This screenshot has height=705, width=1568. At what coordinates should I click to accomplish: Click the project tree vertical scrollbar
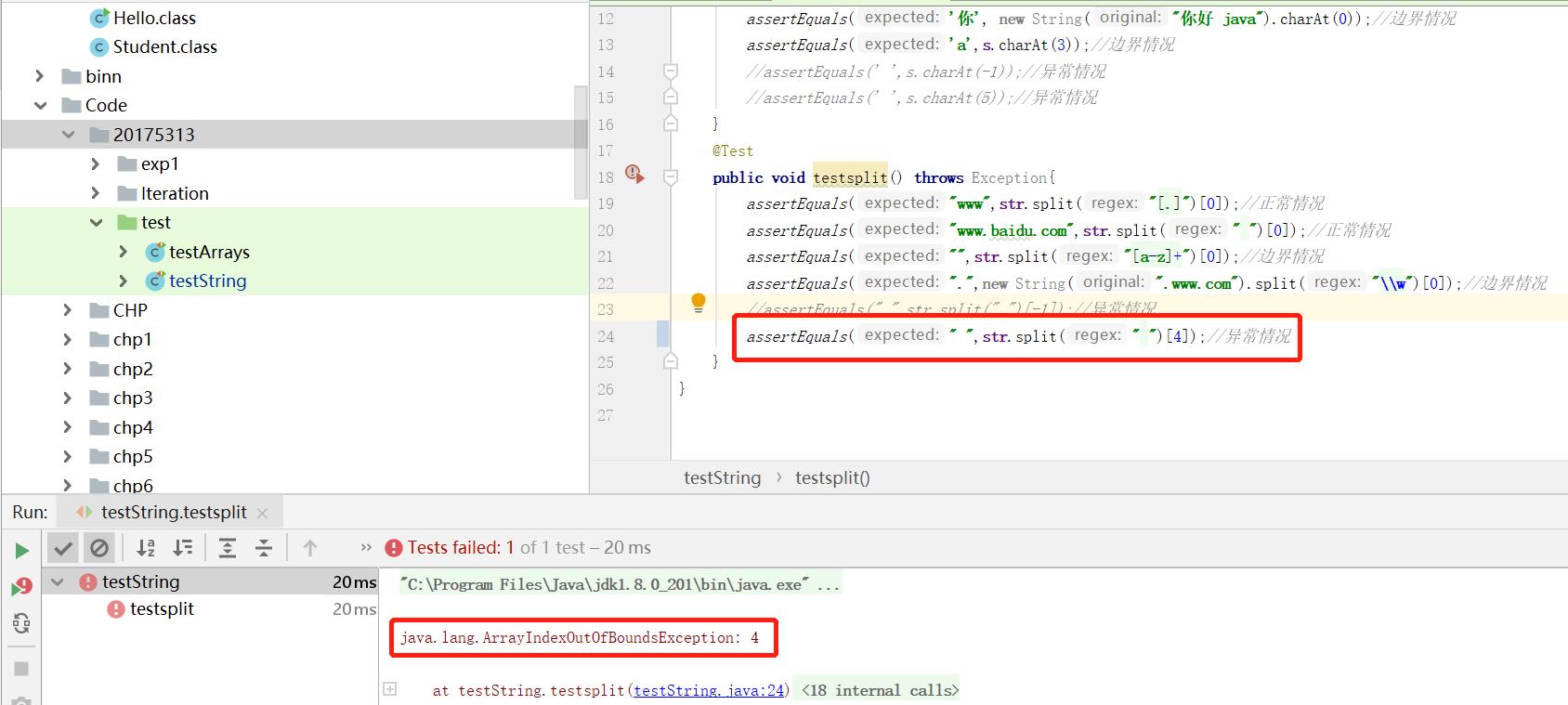pos(581,142)
